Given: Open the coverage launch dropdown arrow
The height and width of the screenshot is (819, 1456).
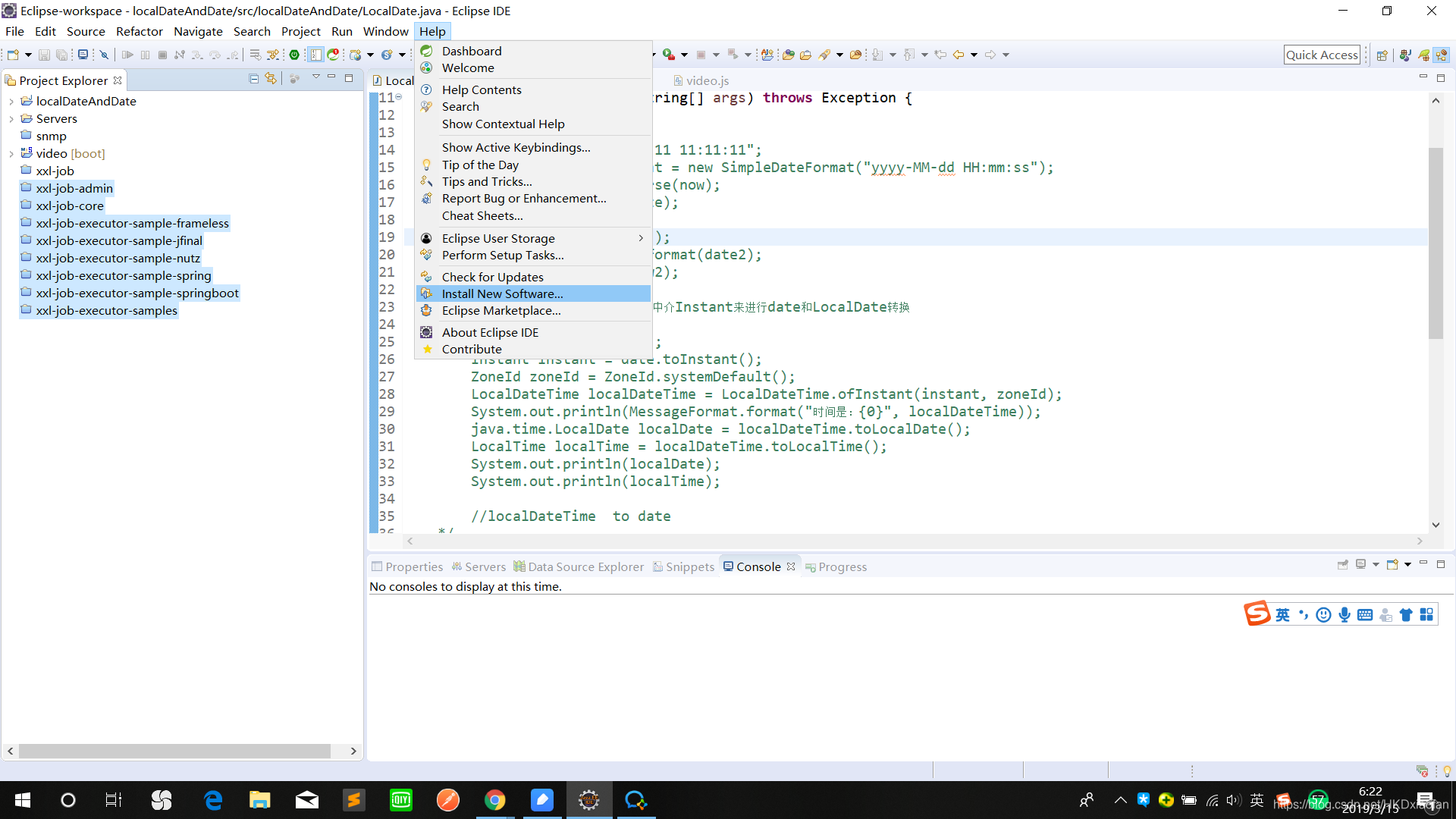Looking at the screenshot, I should click(x=684, y=55).
